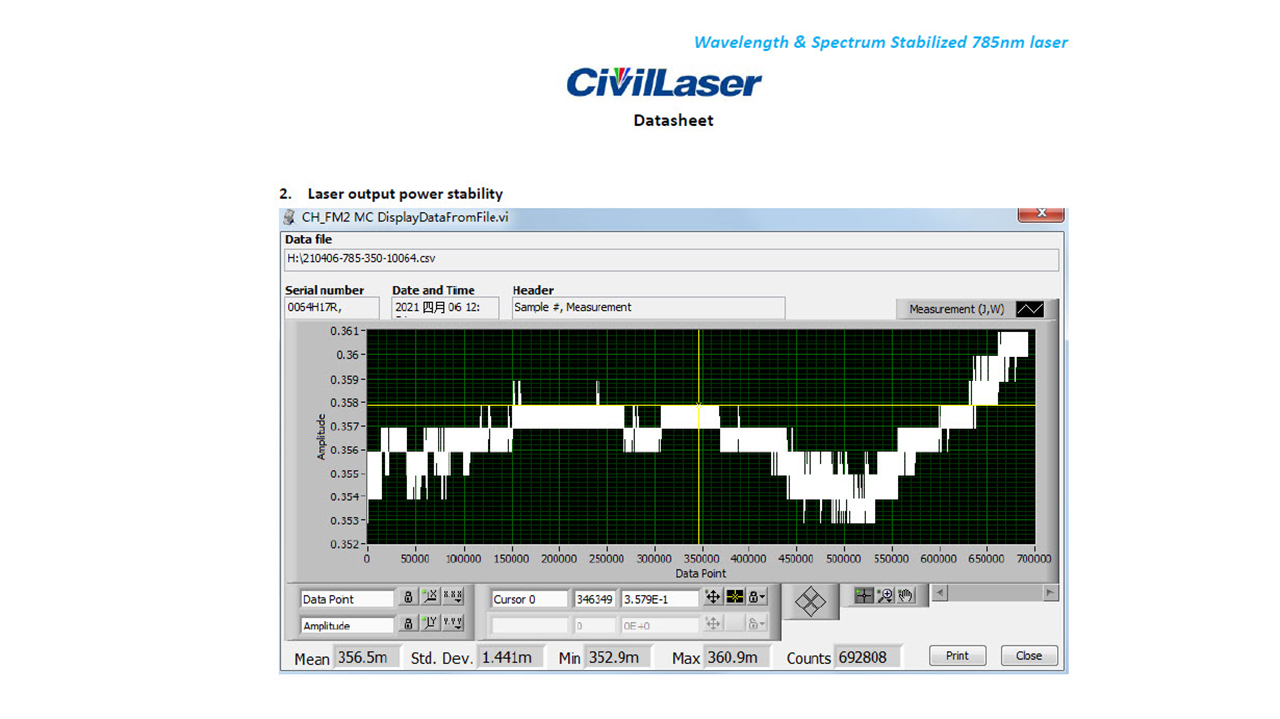
Task: Click the X-axis autoscale icon
Action: tap(431, 598)
